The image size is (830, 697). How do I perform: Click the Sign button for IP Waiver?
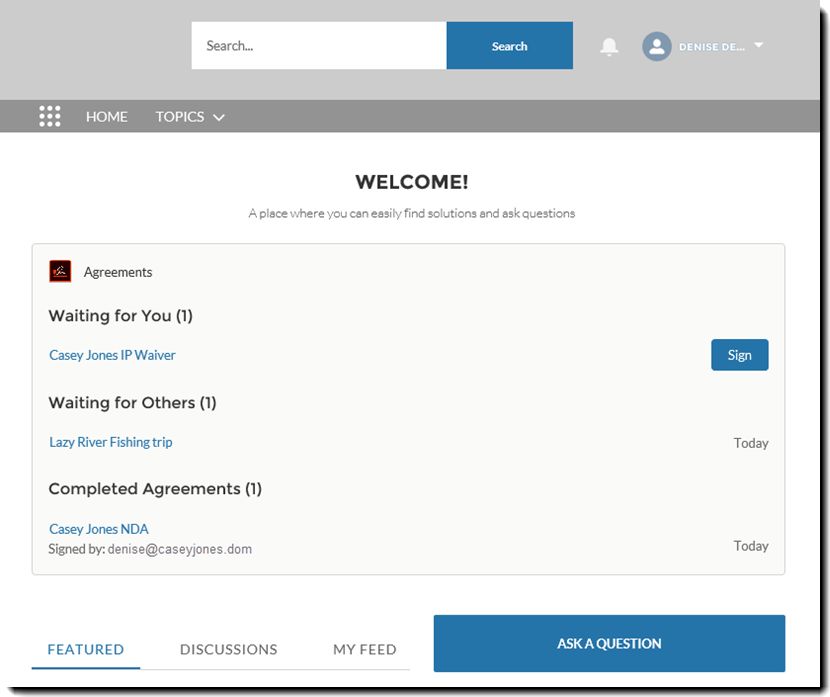pyautogui.click(x=739, y=355)
